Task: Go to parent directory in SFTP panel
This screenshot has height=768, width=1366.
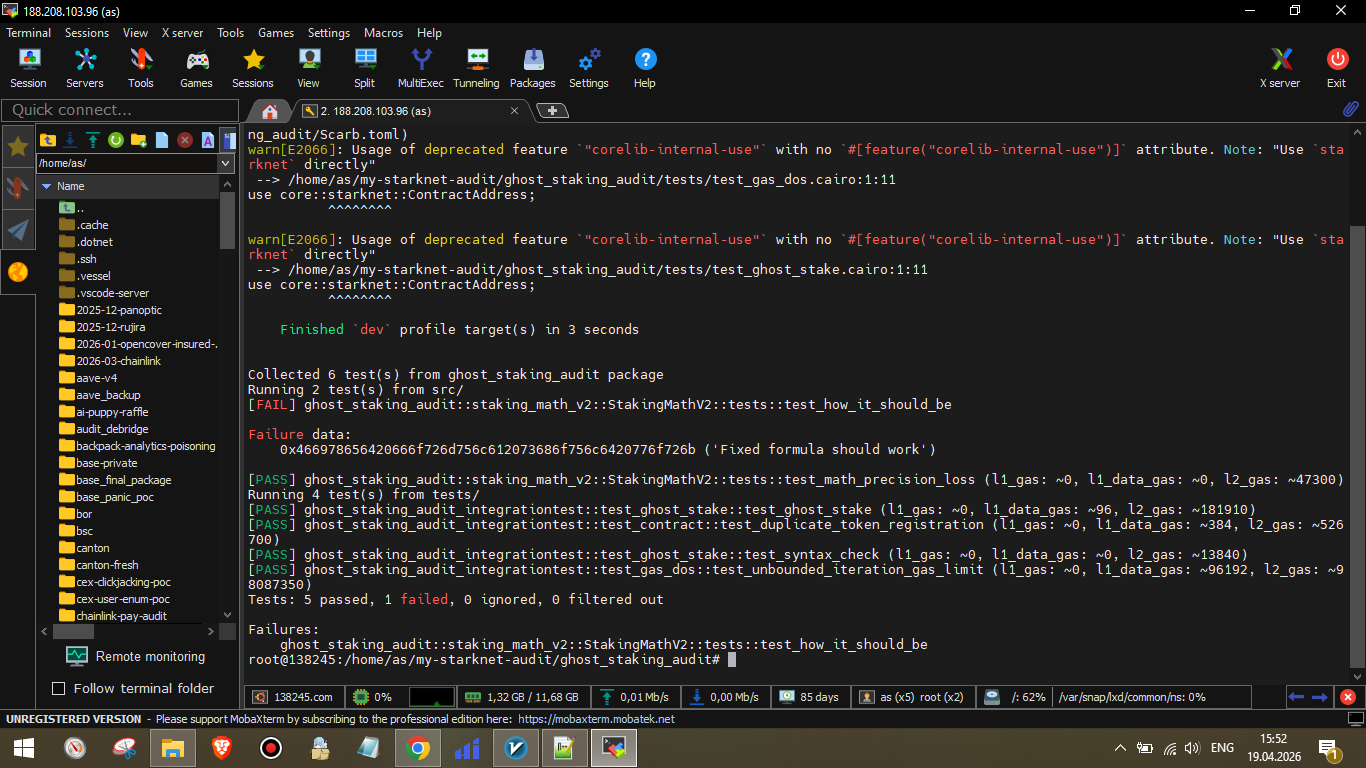Action: point(48,141)
